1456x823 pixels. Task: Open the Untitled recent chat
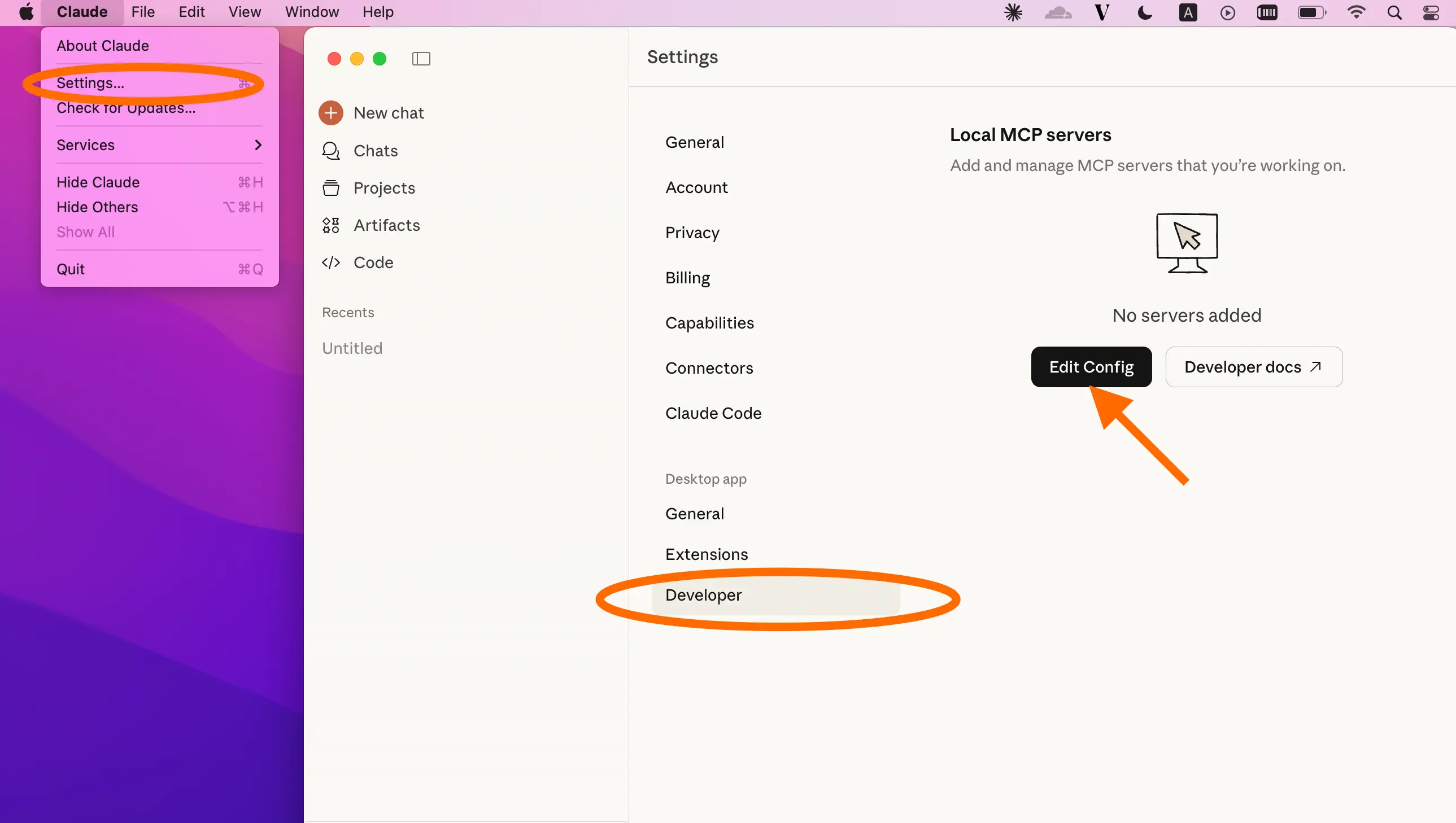tap(352, 348)
